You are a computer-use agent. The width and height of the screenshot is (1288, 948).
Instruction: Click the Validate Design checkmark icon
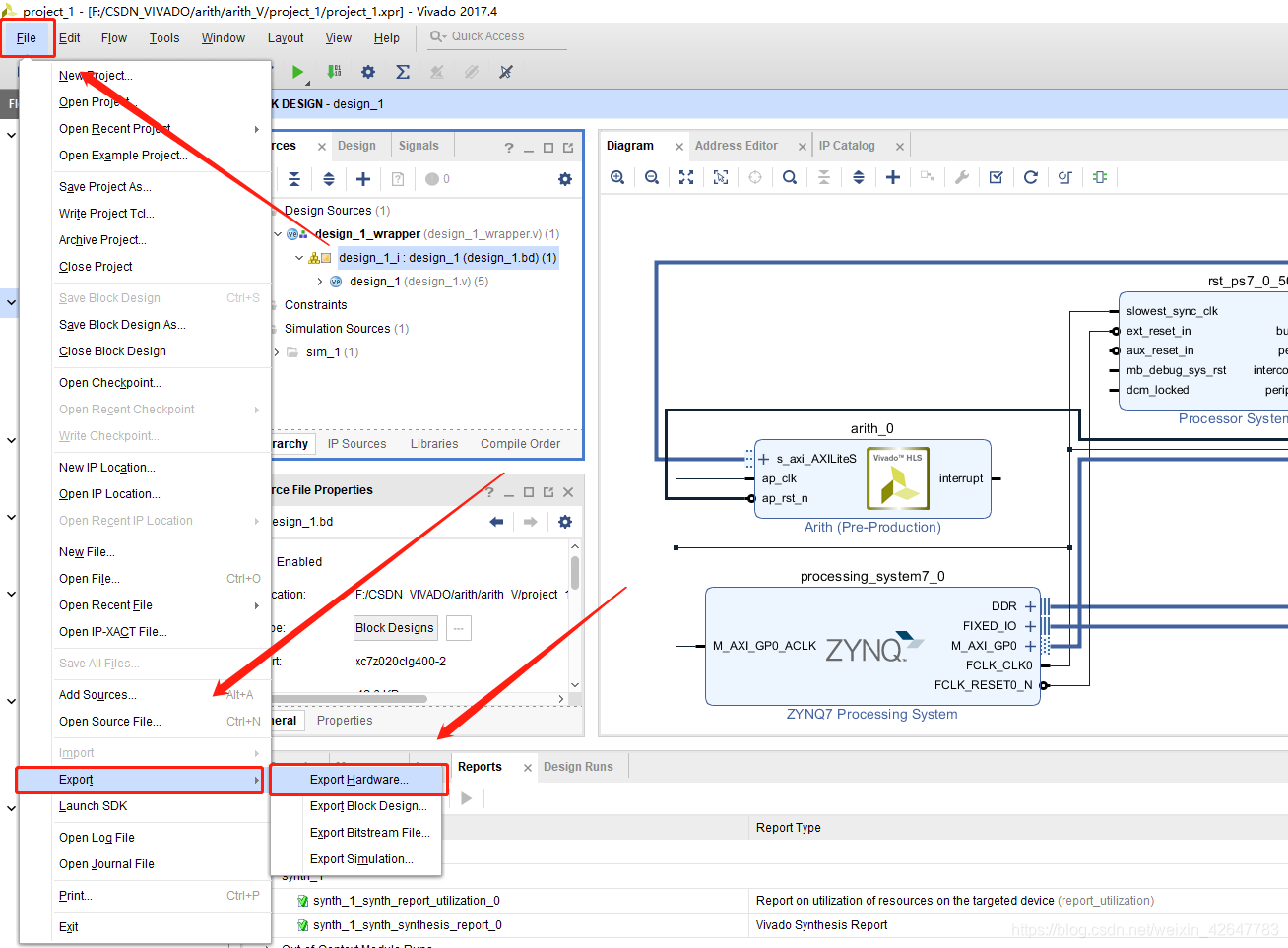point(997,177)
